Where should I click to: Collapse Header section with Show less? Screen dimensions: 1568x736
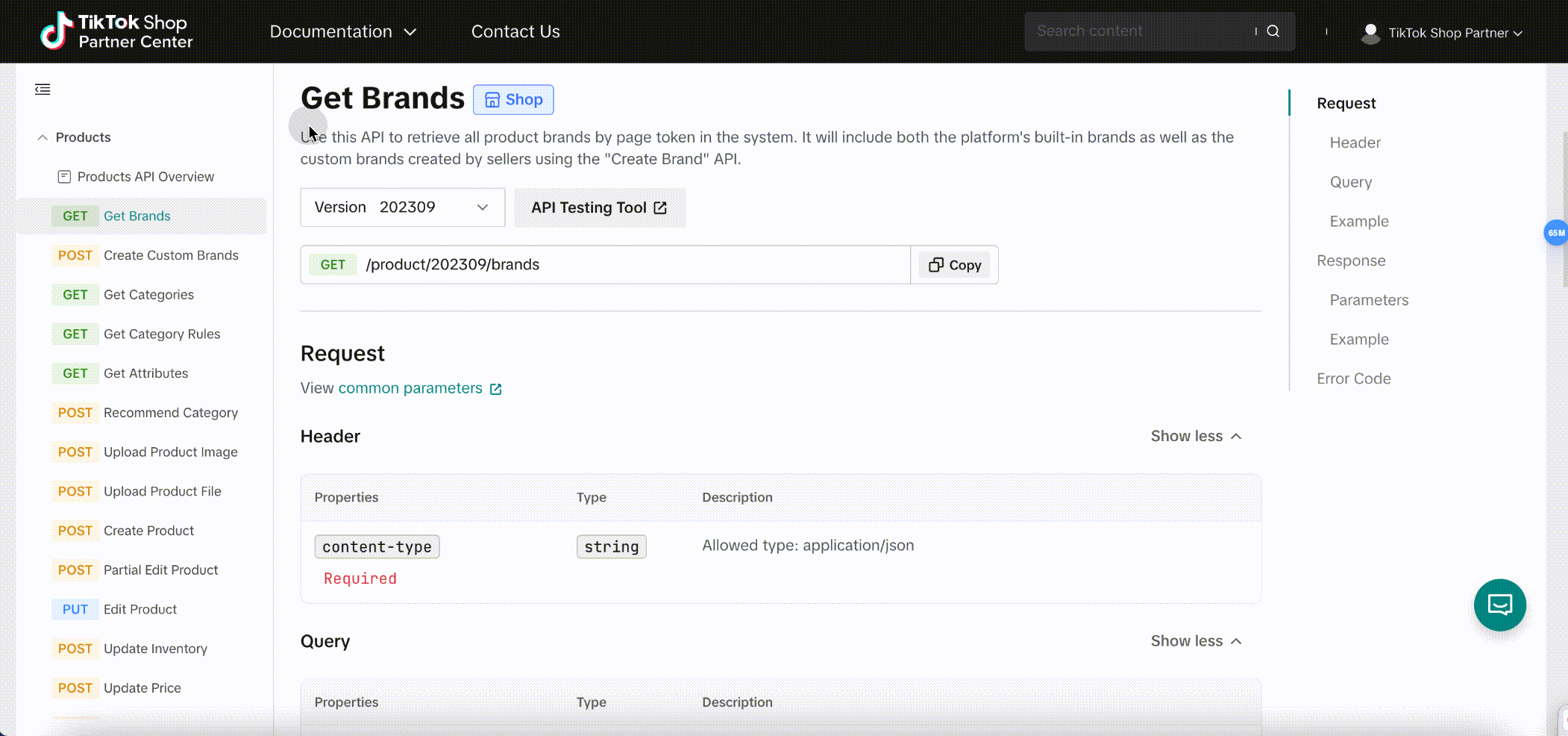tap(1196, 436)
